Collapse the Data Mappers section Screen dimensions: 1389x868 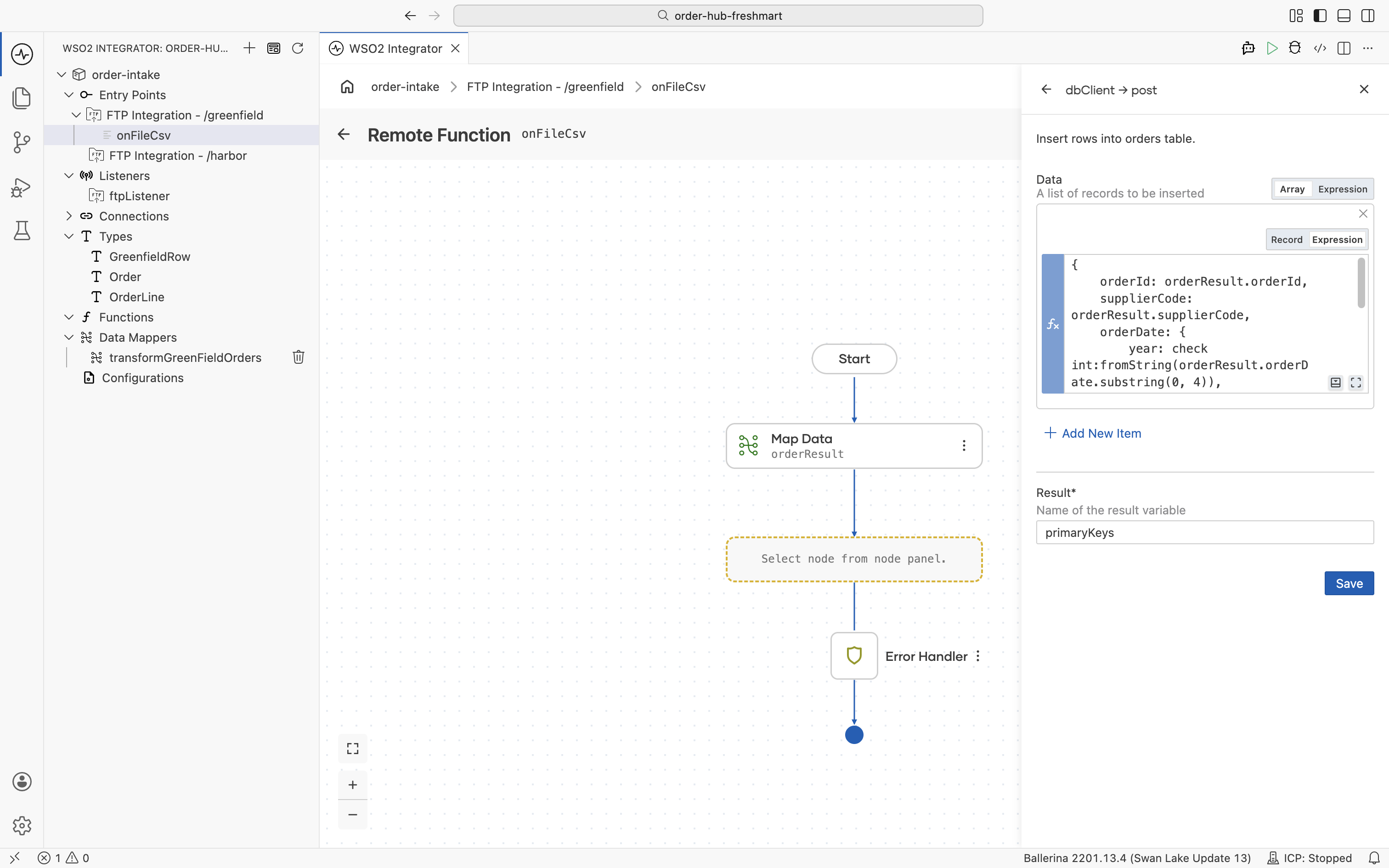(x=69, y=338)
